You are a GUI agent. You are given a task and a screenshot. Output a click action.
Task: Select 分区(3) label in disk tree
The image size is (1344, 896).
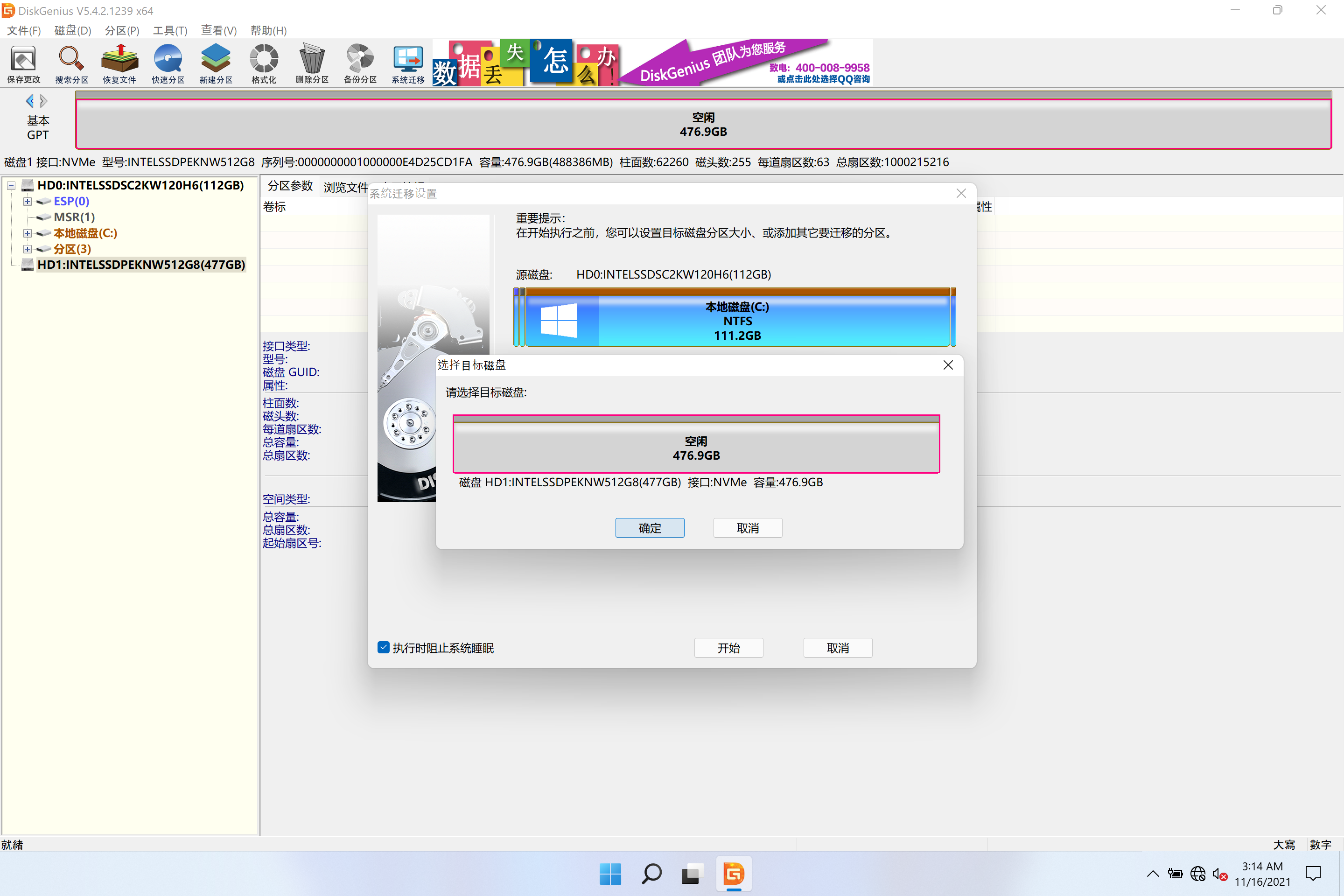tap(72, 249)
